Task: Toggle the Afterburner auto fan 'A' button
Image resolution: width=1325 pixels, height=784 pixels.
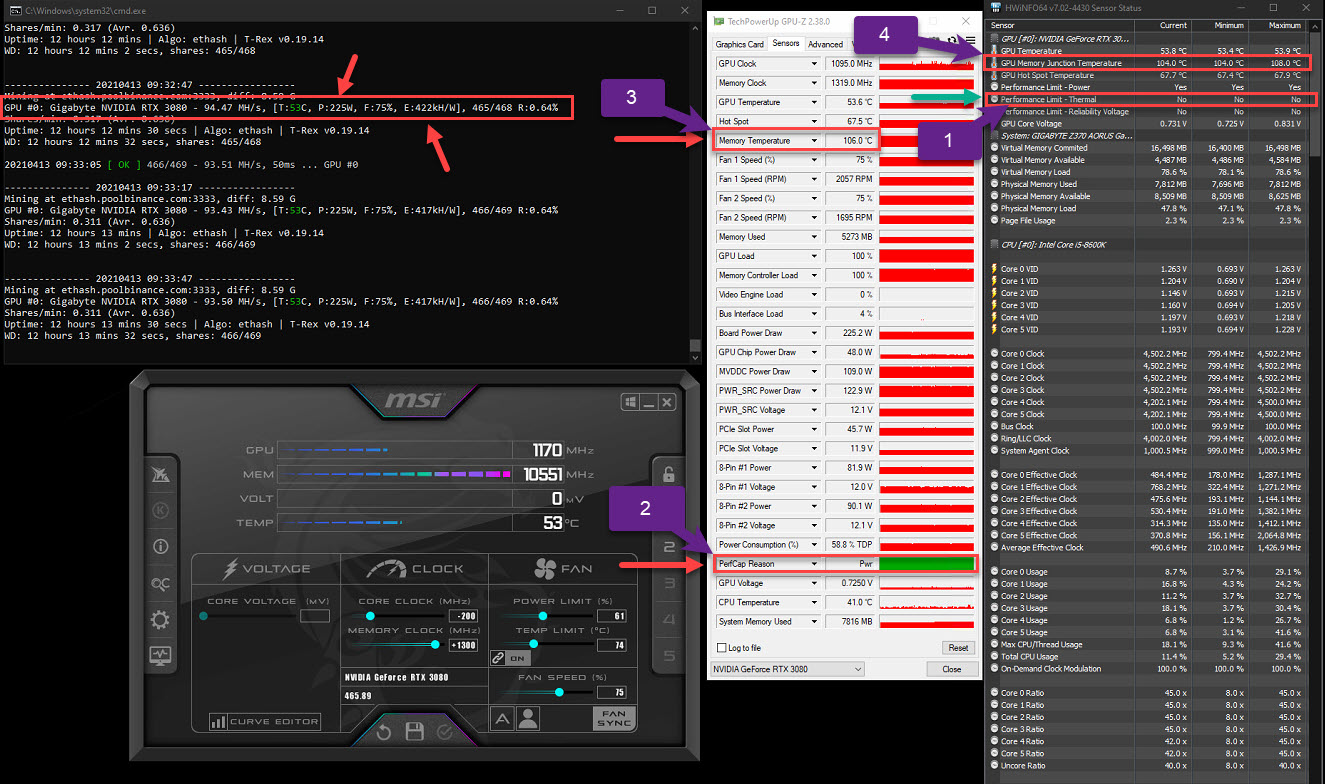Action: (501, 718)
